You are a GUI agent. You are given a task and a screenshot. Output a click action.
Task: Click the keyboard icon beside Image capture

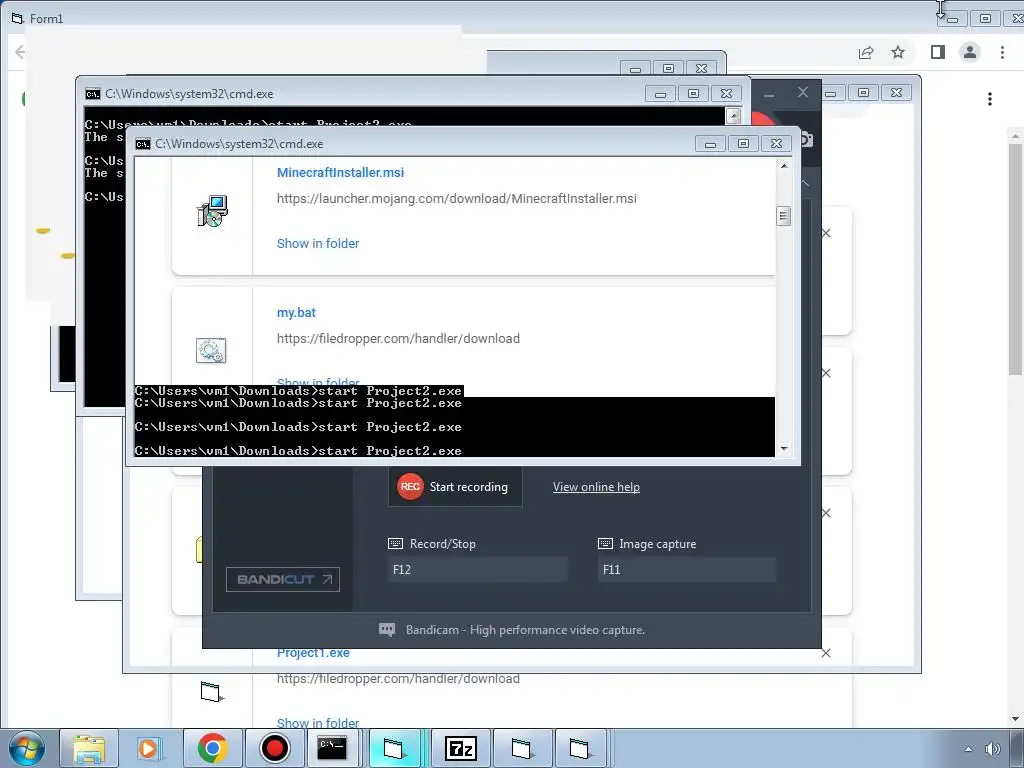pos(605,543)
